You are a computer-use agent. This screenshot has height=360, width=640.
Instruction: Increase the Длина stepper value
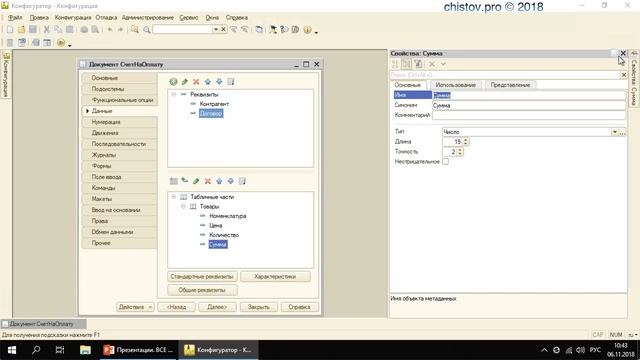coord(466,140)
